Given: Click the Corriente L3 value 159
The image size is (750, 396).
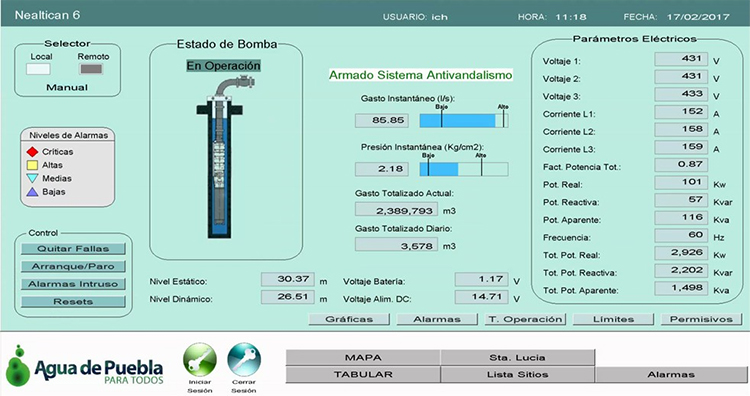Looking at the screenshot, I should pyautogui.click(x=681, y=147).
